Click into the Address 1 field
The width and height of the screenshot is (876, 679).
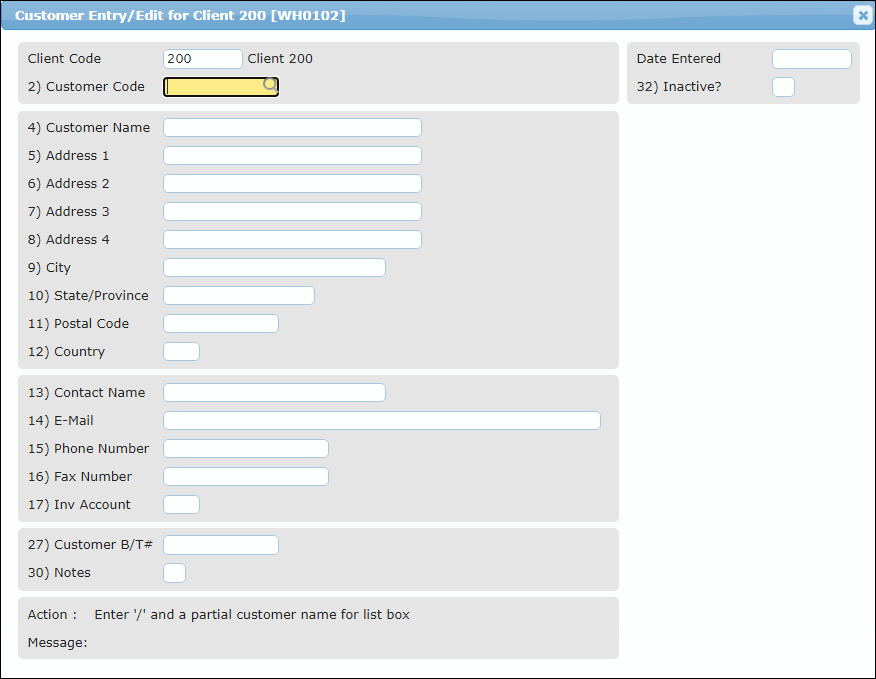point(292,156)
